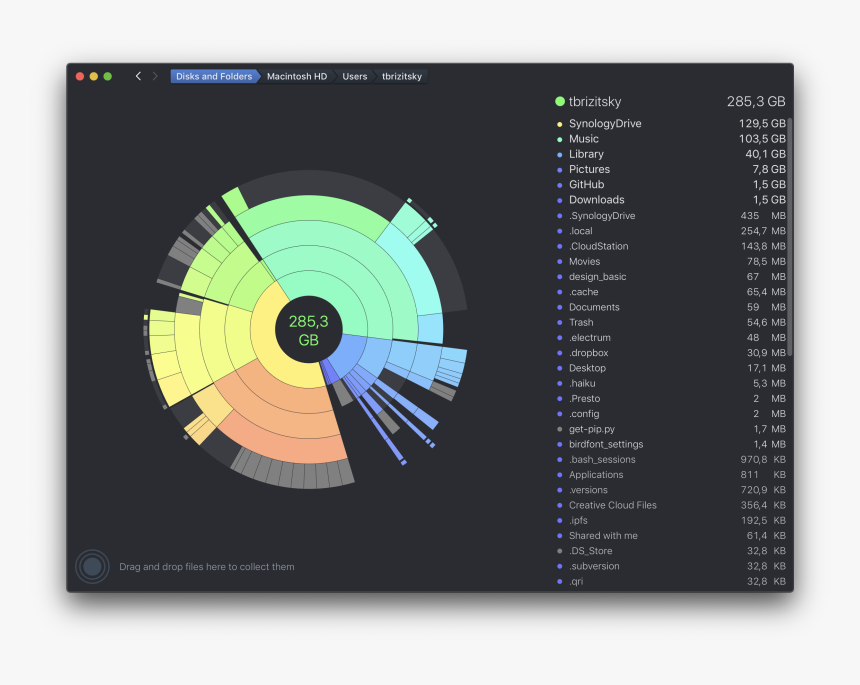Select the GitHub entry in the sidebar
Image resolution: width=860 pixels, height=685 pixels.
point(587,184)
